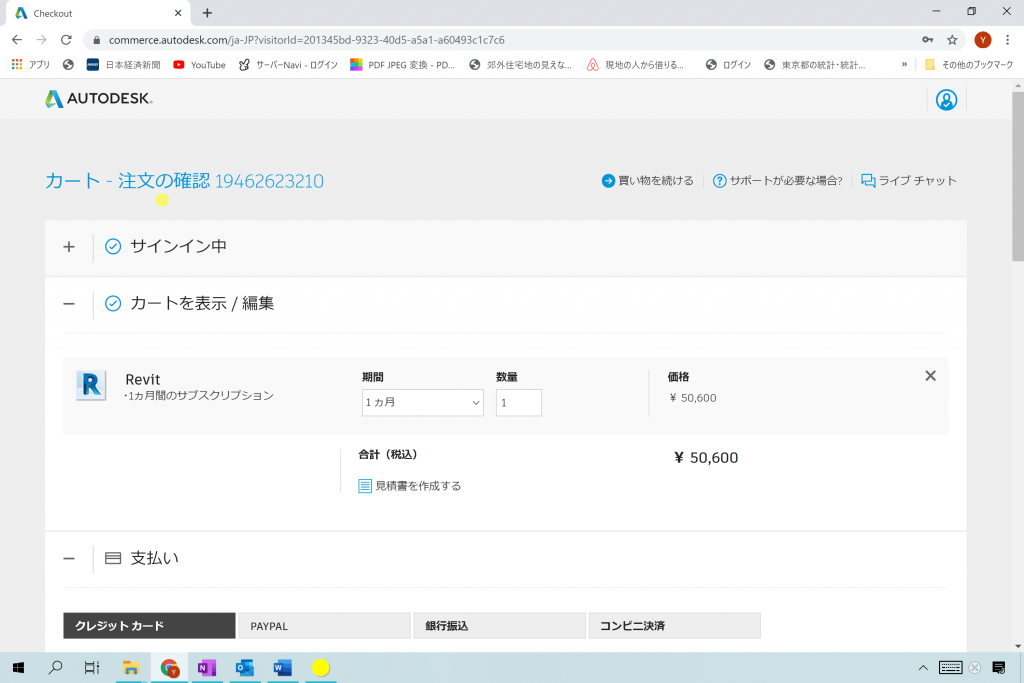Click the 数量 quantity input field
The width and height of the screenshot is (1024, 683).
coord(518,402)
